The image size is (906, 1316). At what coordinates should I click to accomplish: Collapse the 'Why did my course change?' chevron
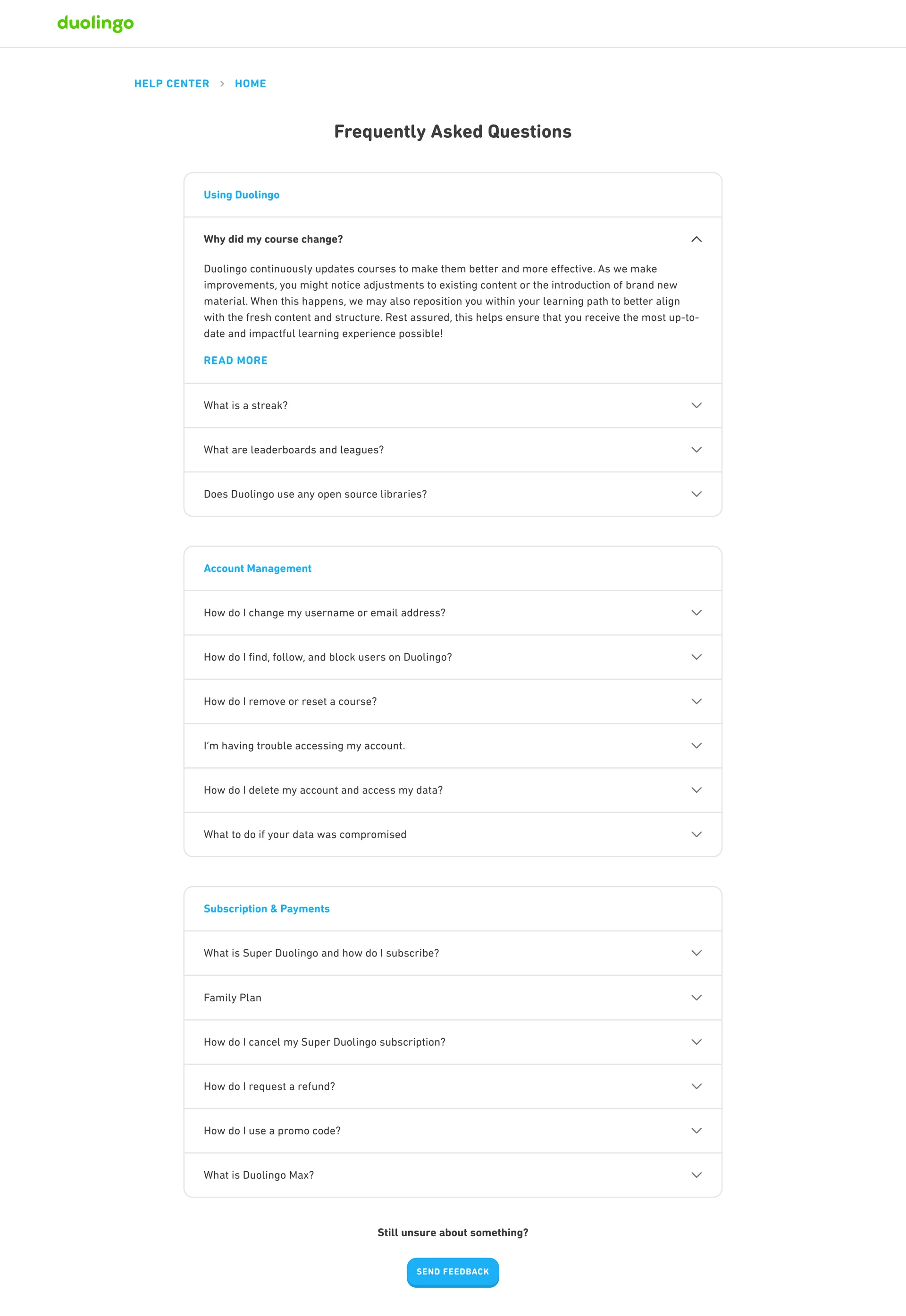coord(696,240)
